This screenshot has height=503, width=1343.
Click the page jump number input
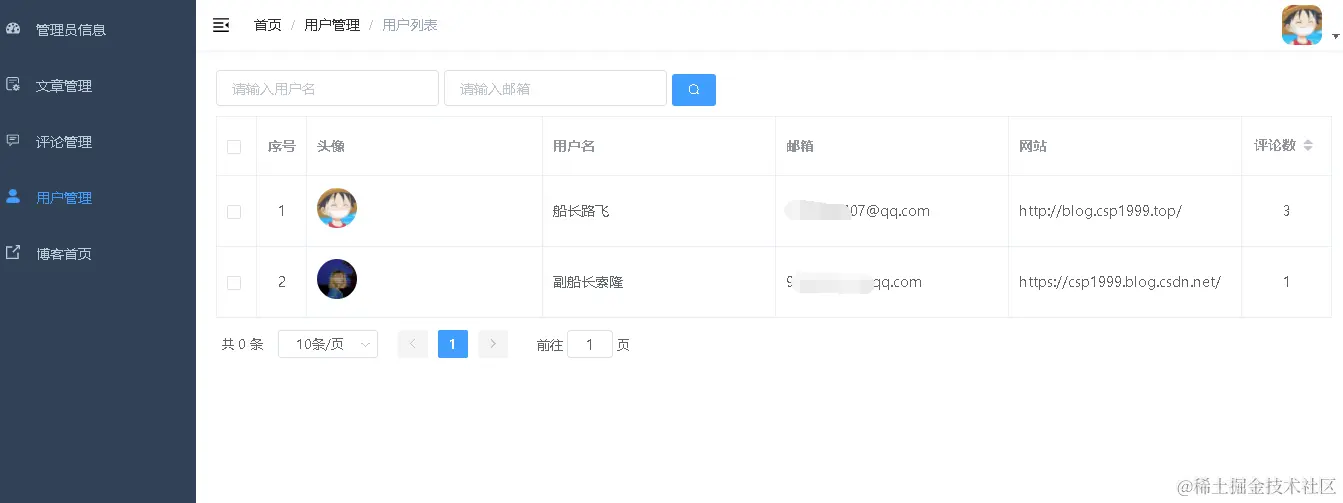click(x=590, y=344)
